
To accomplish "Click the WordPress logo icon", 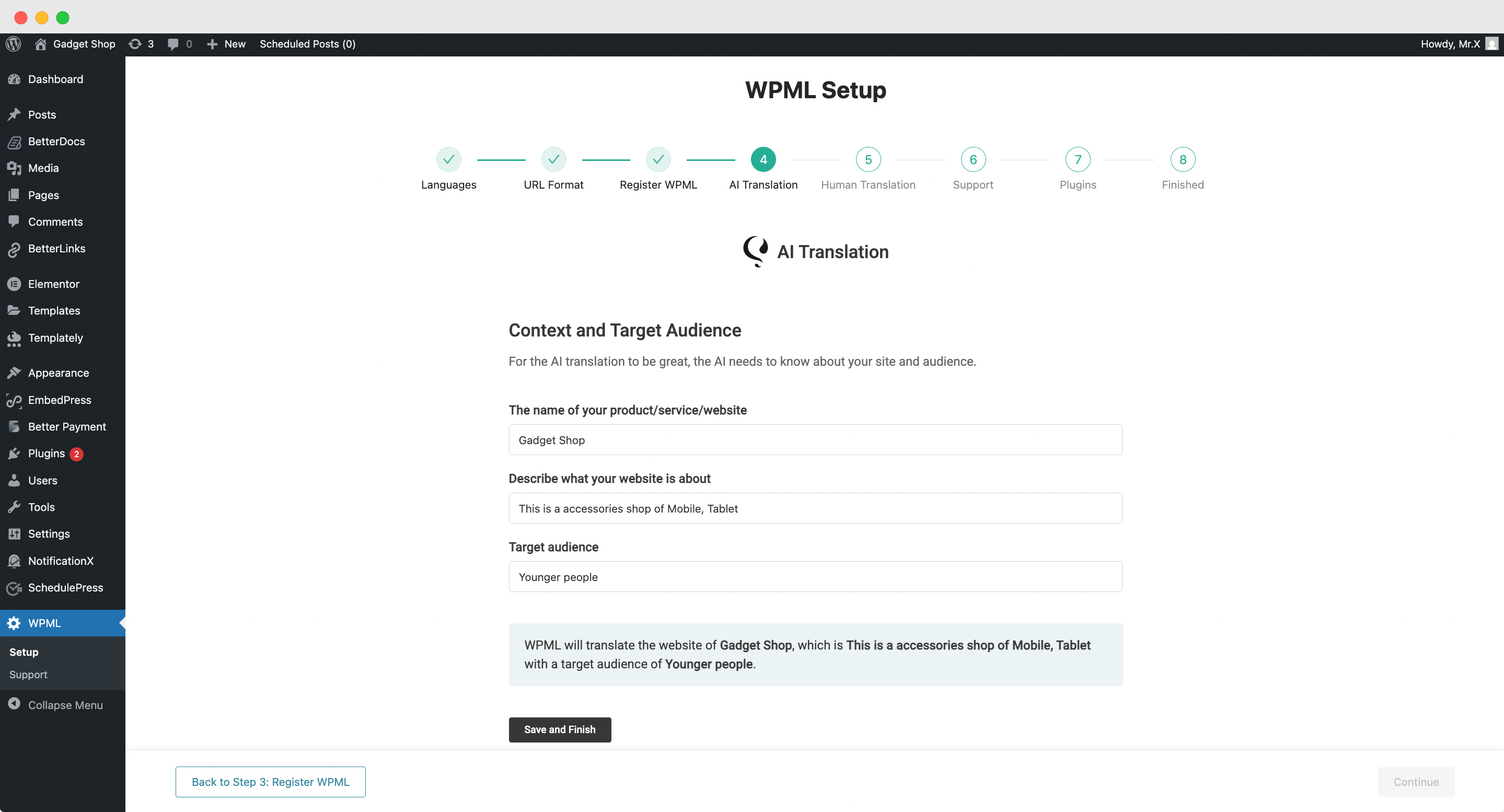I will click(14, 44).
